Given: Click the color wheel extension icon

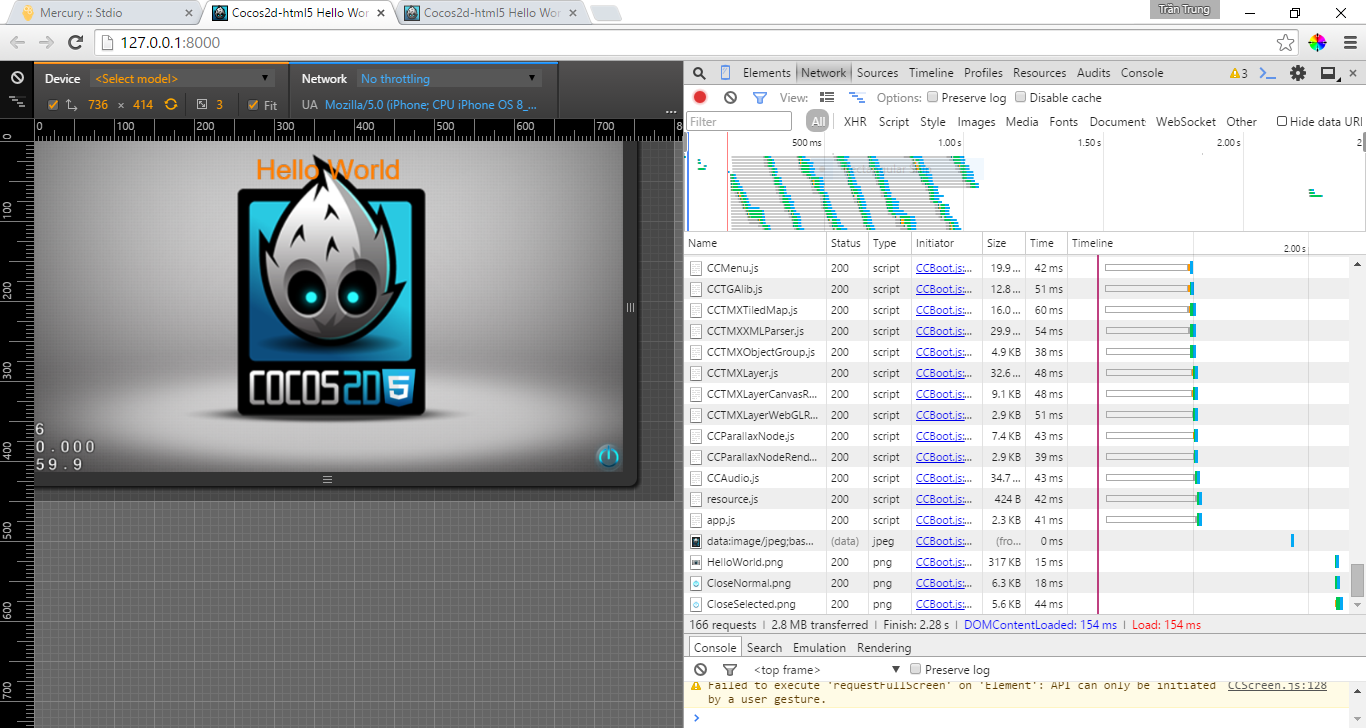Looking at the screenshot, I should point(1317,42).
